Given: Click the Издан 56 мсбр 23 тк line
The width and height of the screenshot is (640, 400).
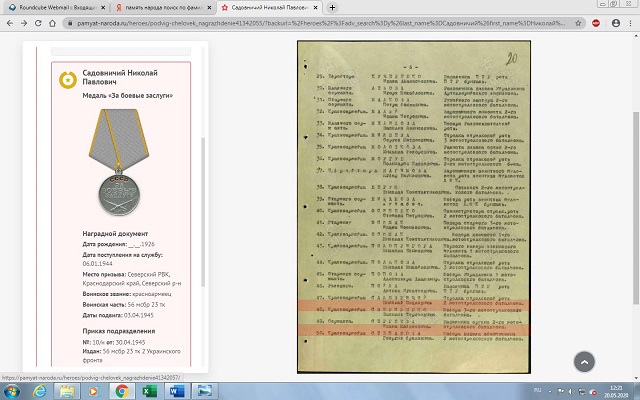Looking at the screenshot, I should [131, 356].
